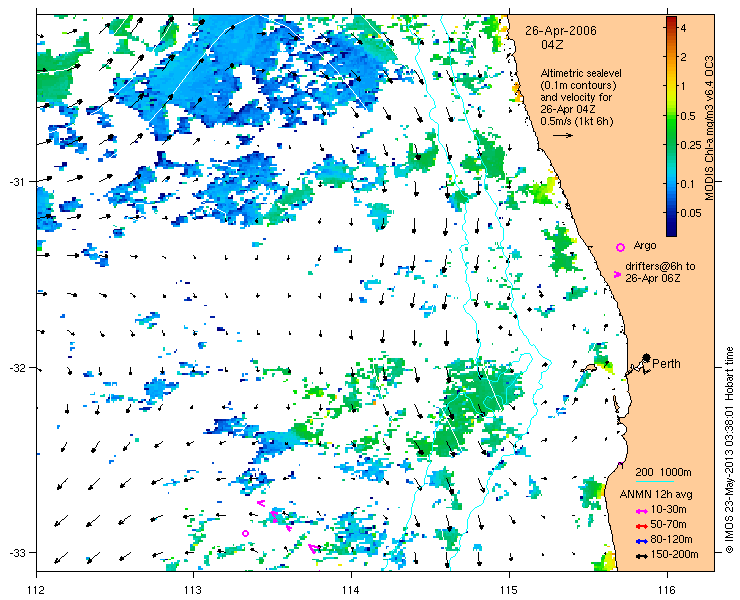Click the color bar value '1'
Viewport: 740px width, 600px height.
coord(683,86)
